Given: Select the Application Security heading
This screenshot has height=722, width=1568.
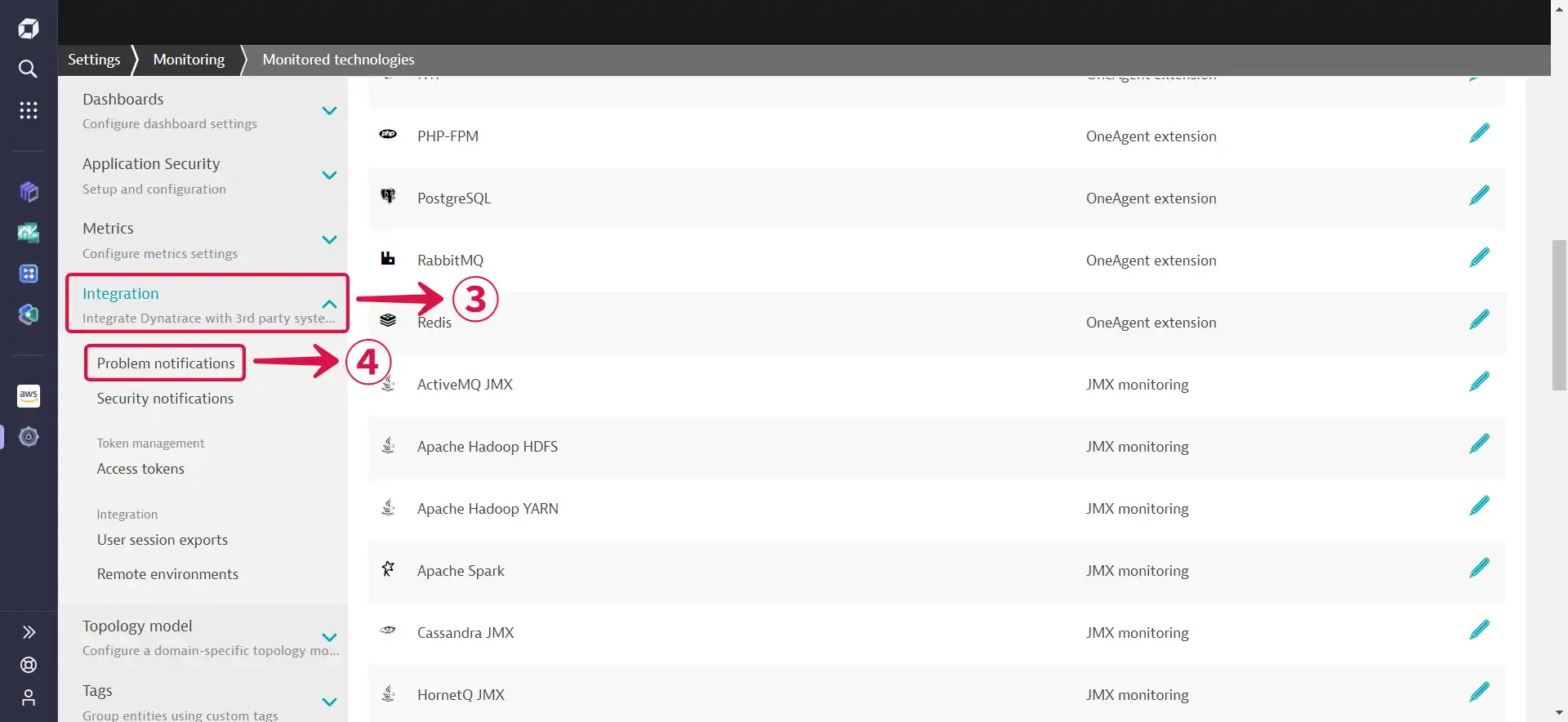Looking at the screenshot, I should click(x=151, y=164).
